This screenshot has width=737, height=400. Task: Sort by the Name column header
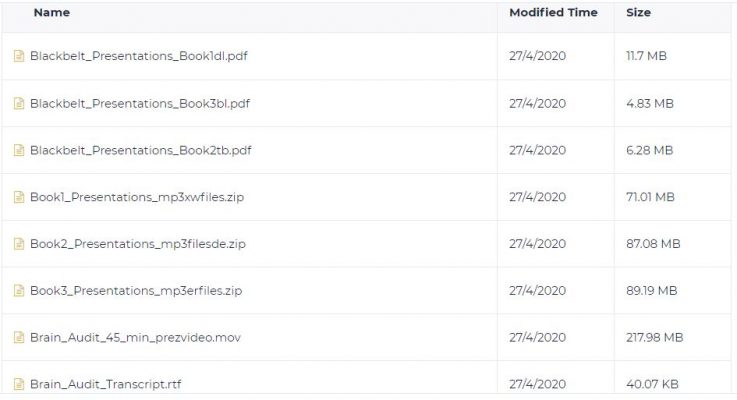pos(52,13)
